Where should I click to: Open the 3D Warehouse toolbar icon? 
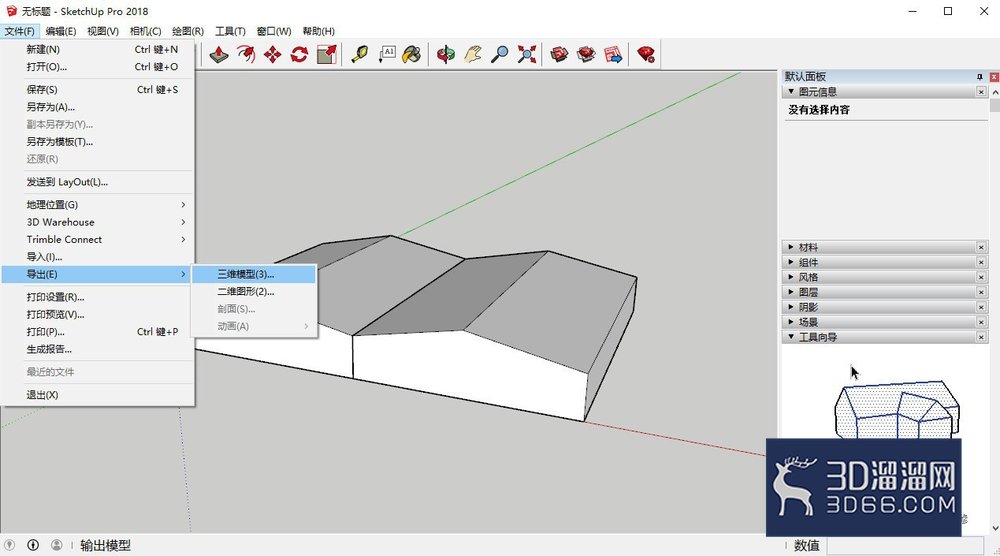click(x=559, y=54)
